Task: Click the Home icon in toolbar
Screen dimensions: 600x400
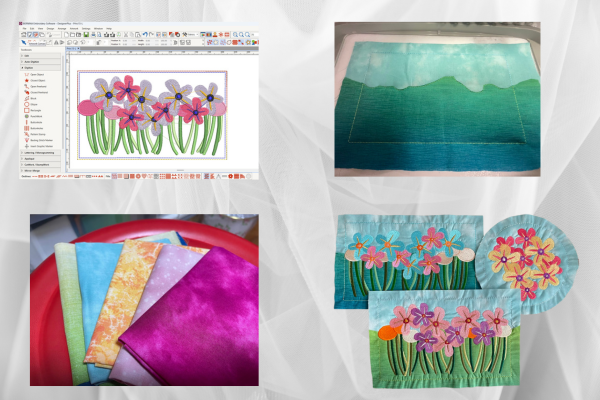Action: click(x=23, y=34)
